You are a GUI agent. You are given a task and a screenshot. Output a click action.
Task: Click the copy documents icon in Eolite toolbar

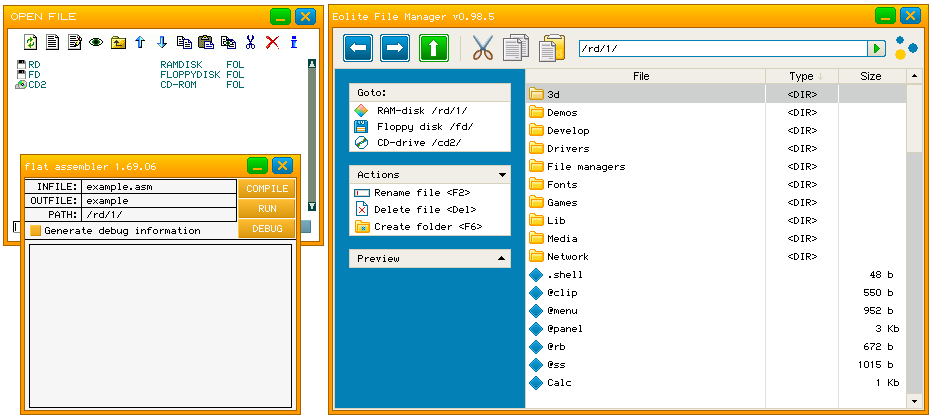coord(516,48)
